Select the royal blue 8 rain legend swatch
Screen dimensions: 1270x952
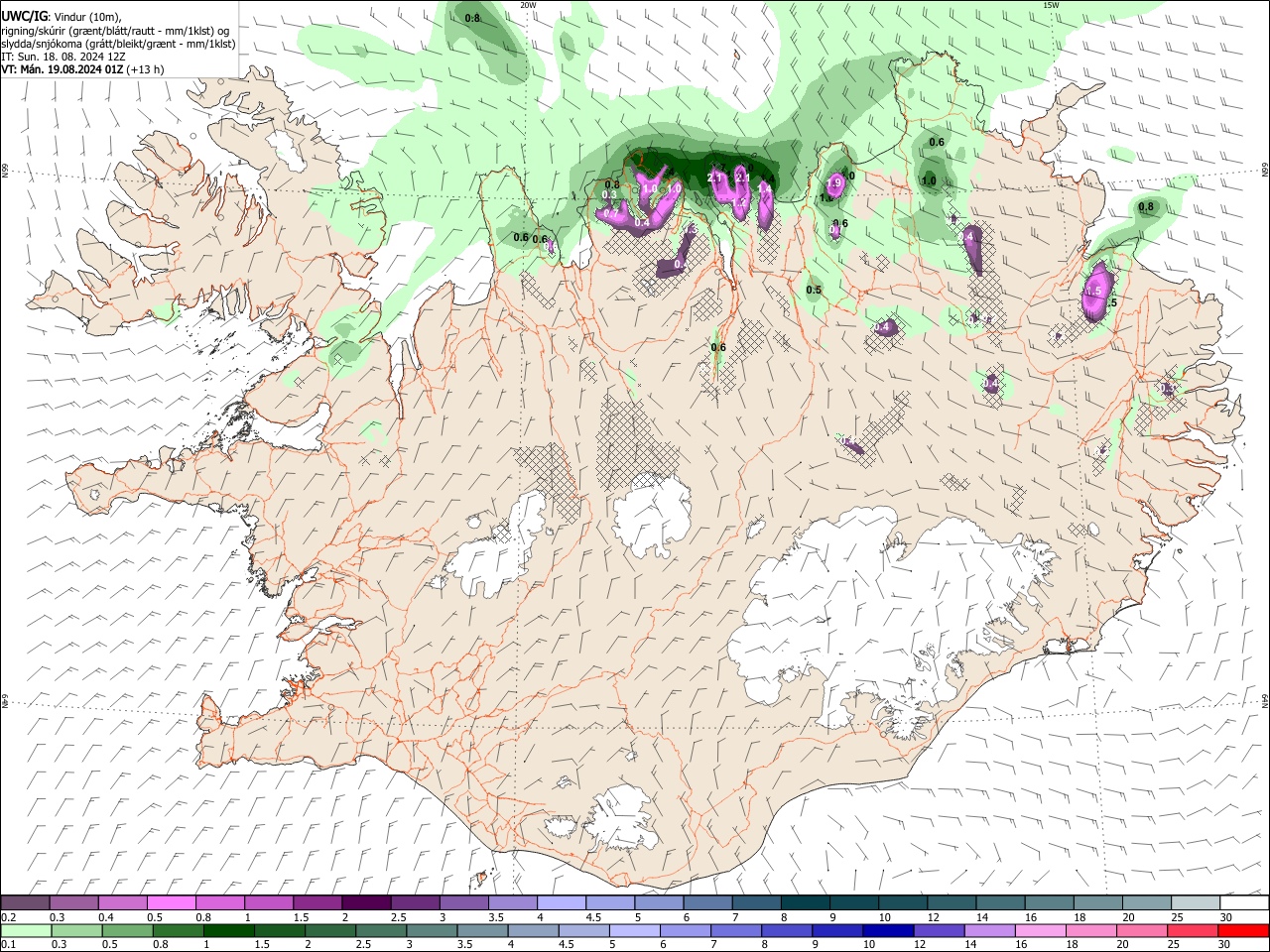click(788, 930)
